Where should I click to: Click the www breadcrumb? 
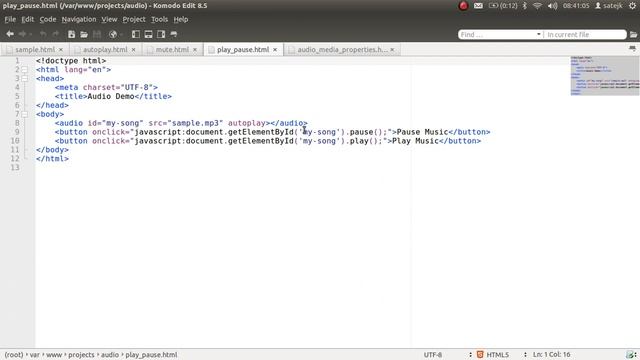54,355
